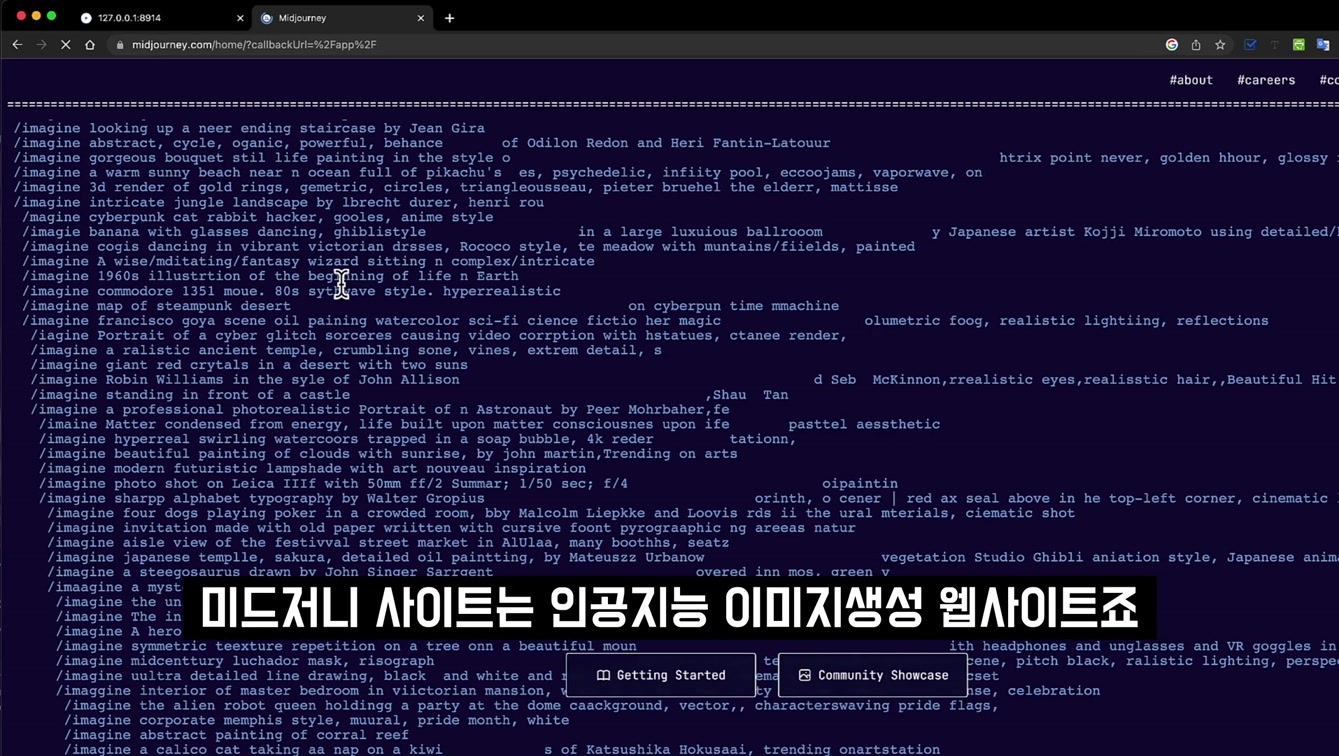Open the blue checkmark extension
This screenshot has height=756, width=1339.
(x=1250, y=45)
